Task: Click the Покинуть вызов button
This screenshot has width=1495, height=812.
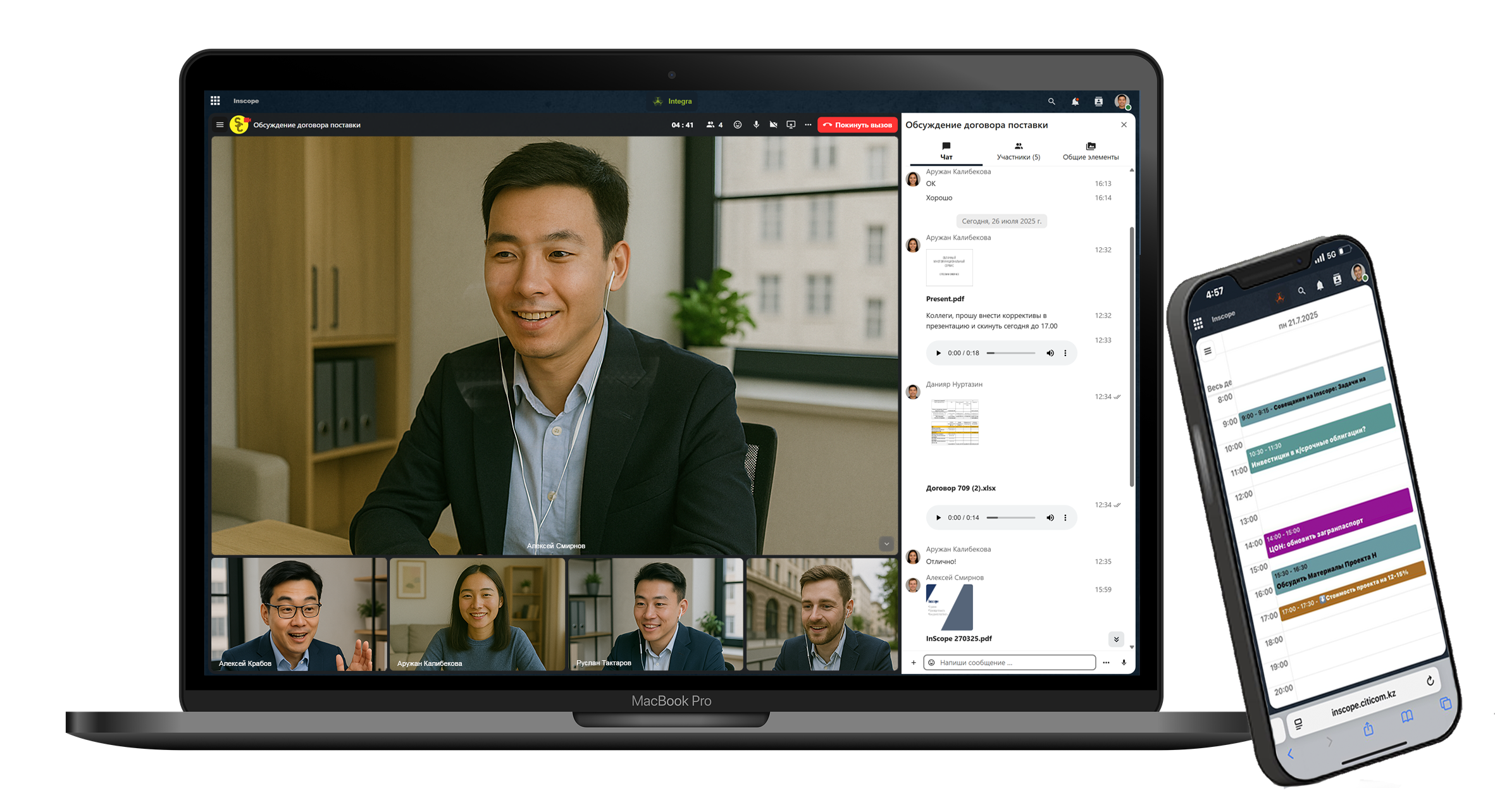Action: tap(857, 125)
